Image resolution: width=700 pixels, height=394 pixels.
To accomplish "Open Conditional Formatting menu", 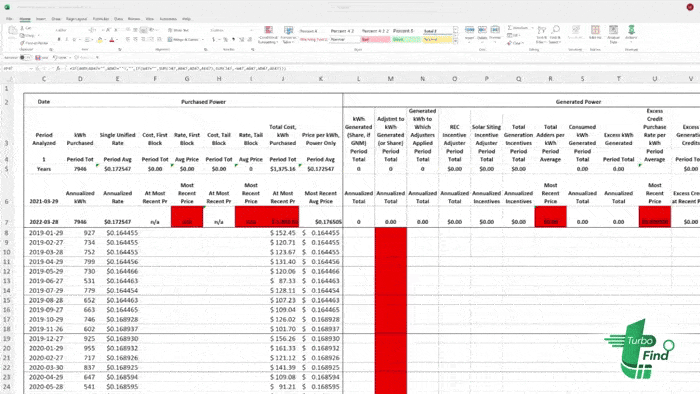I will point(268,34).
